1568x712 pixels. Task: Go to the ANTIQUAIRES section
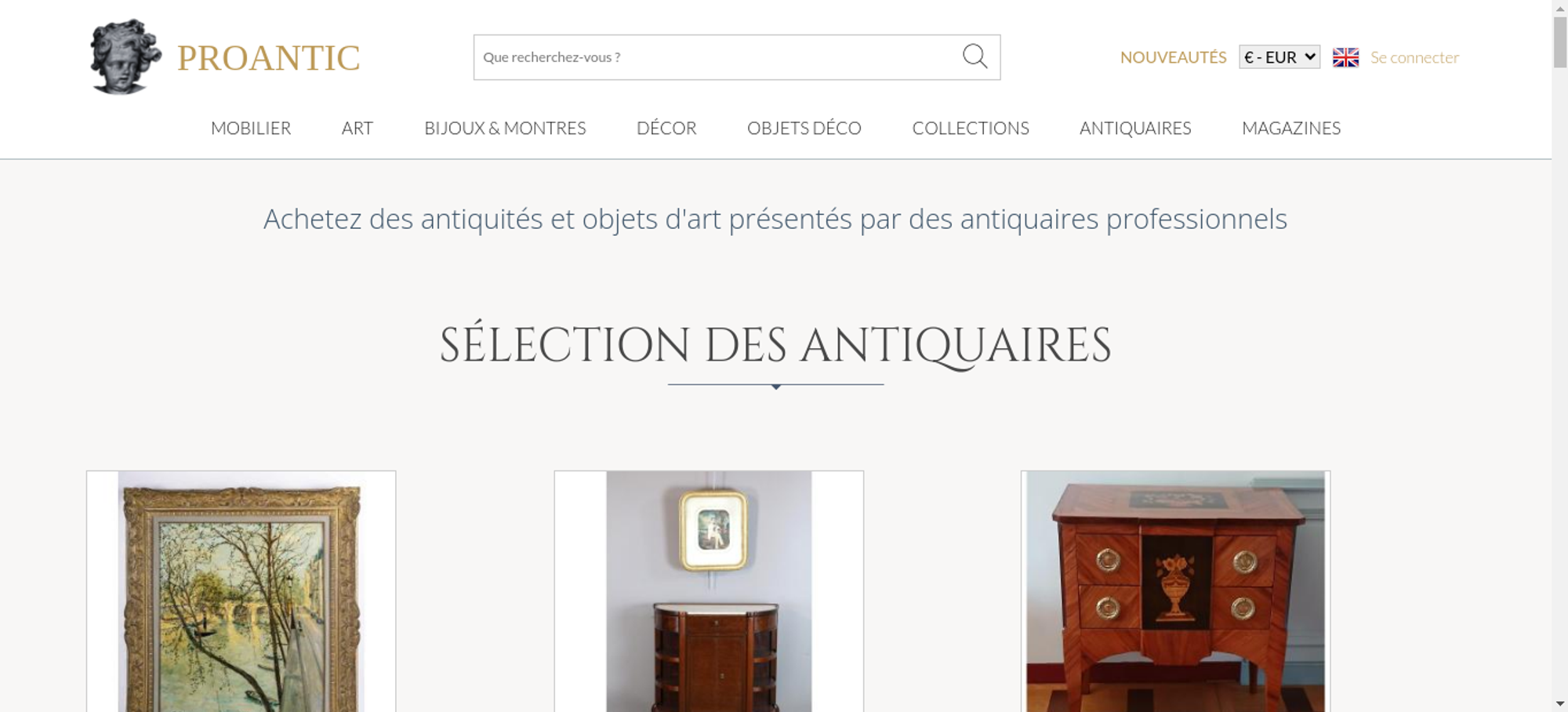pyautogui.click(x=1135, y=128)
